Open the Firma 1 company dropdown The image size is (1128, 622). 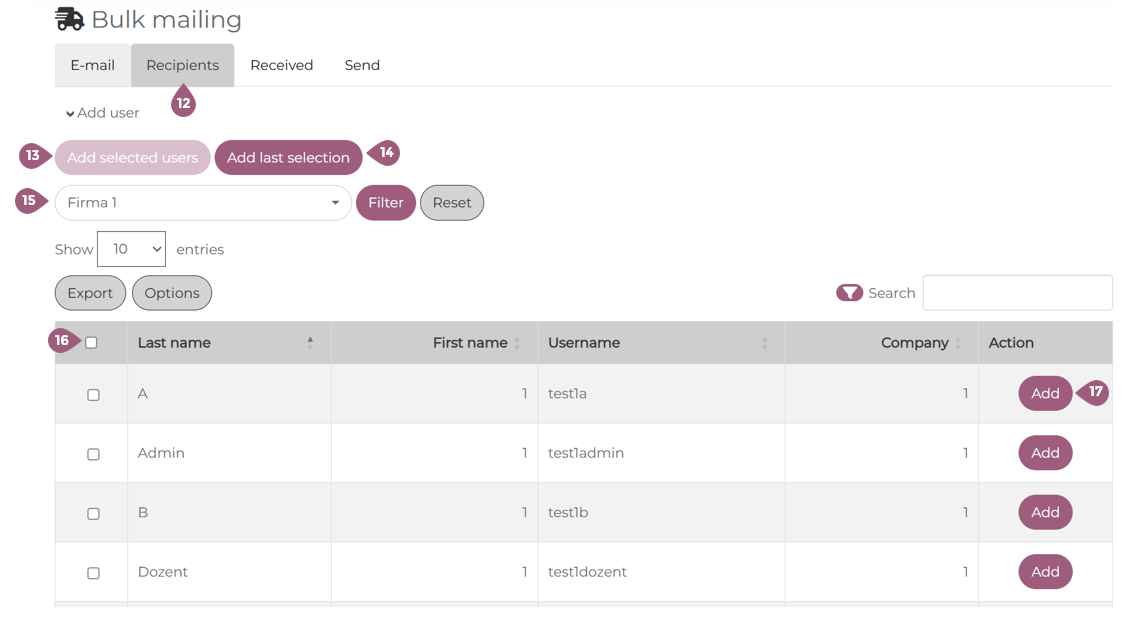coord(203,203)
